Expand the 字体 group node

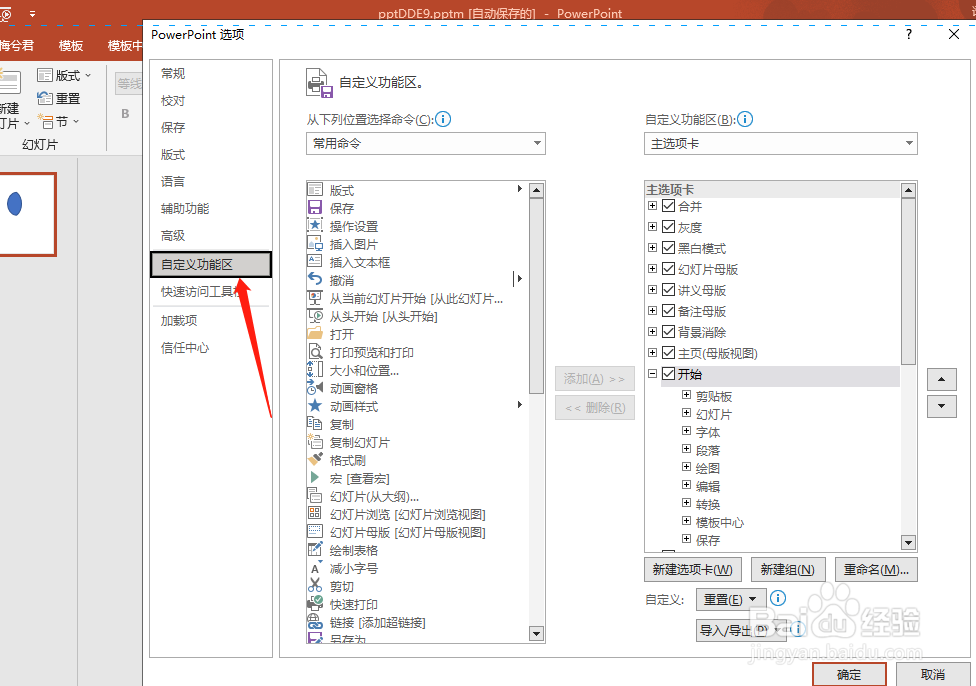pyautogui.click(x=686, y=431)
